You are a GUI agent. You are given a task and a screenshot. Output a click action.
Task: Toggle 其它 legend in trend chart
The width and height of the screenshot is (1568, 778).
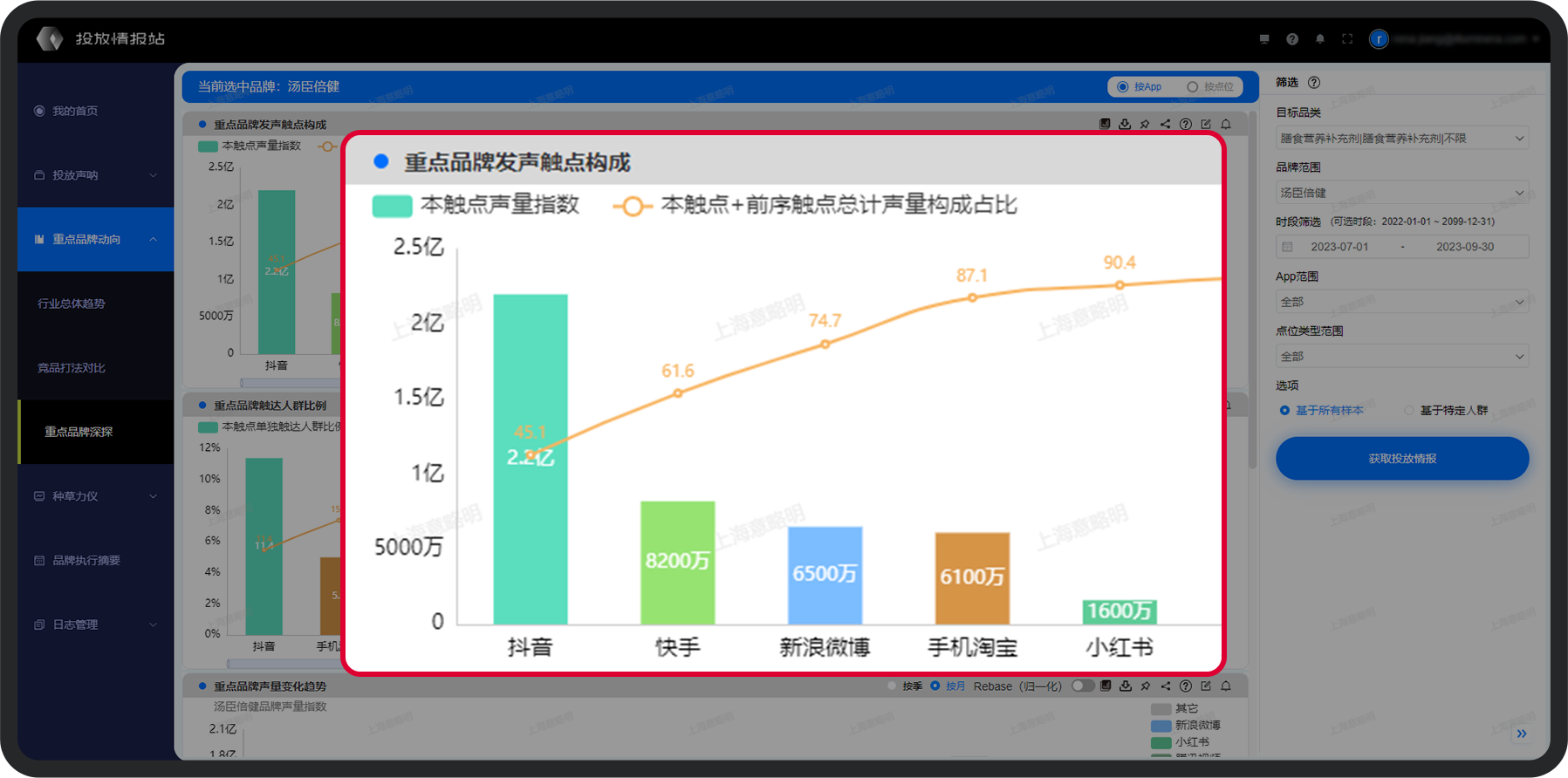(1175, 709)
